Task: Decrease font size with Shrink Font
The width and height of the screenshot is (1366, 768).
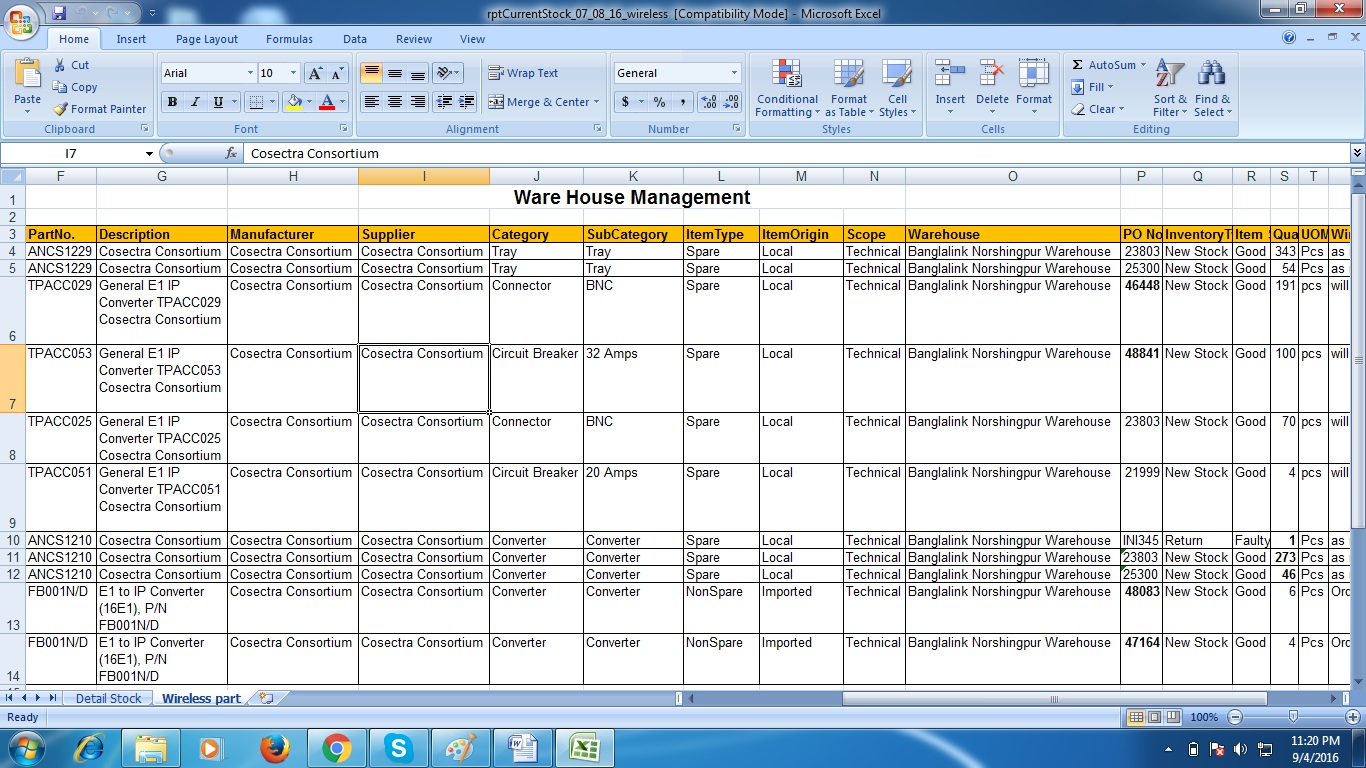Action: pos(337,73)
